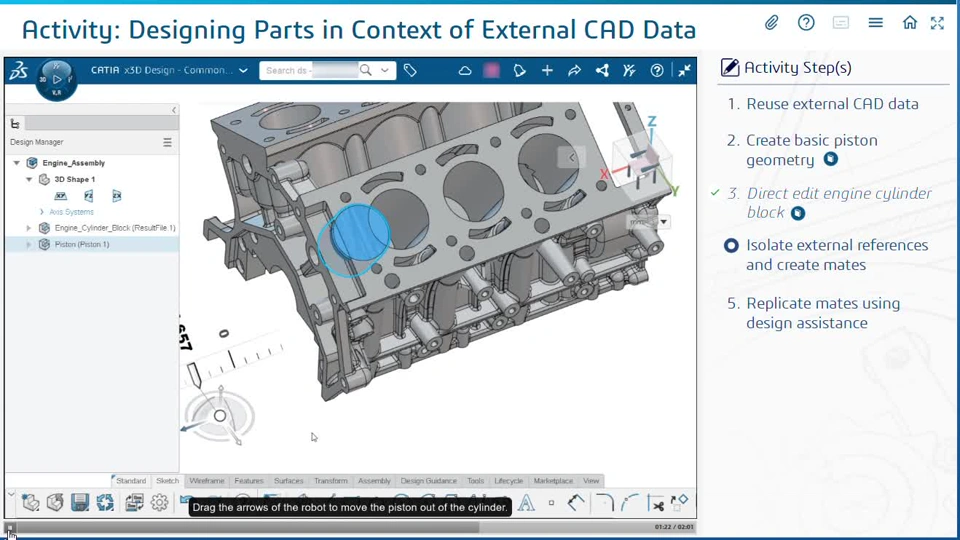The width and height of the screenshot is (960, 540).
Task: Open the CATIA x3D Design app dropdown
Action: pos(243,70)
